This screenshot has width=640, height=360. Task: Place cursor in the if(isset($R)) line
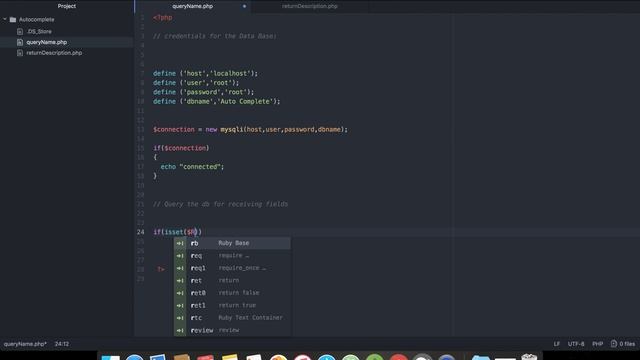click(178, 232)
